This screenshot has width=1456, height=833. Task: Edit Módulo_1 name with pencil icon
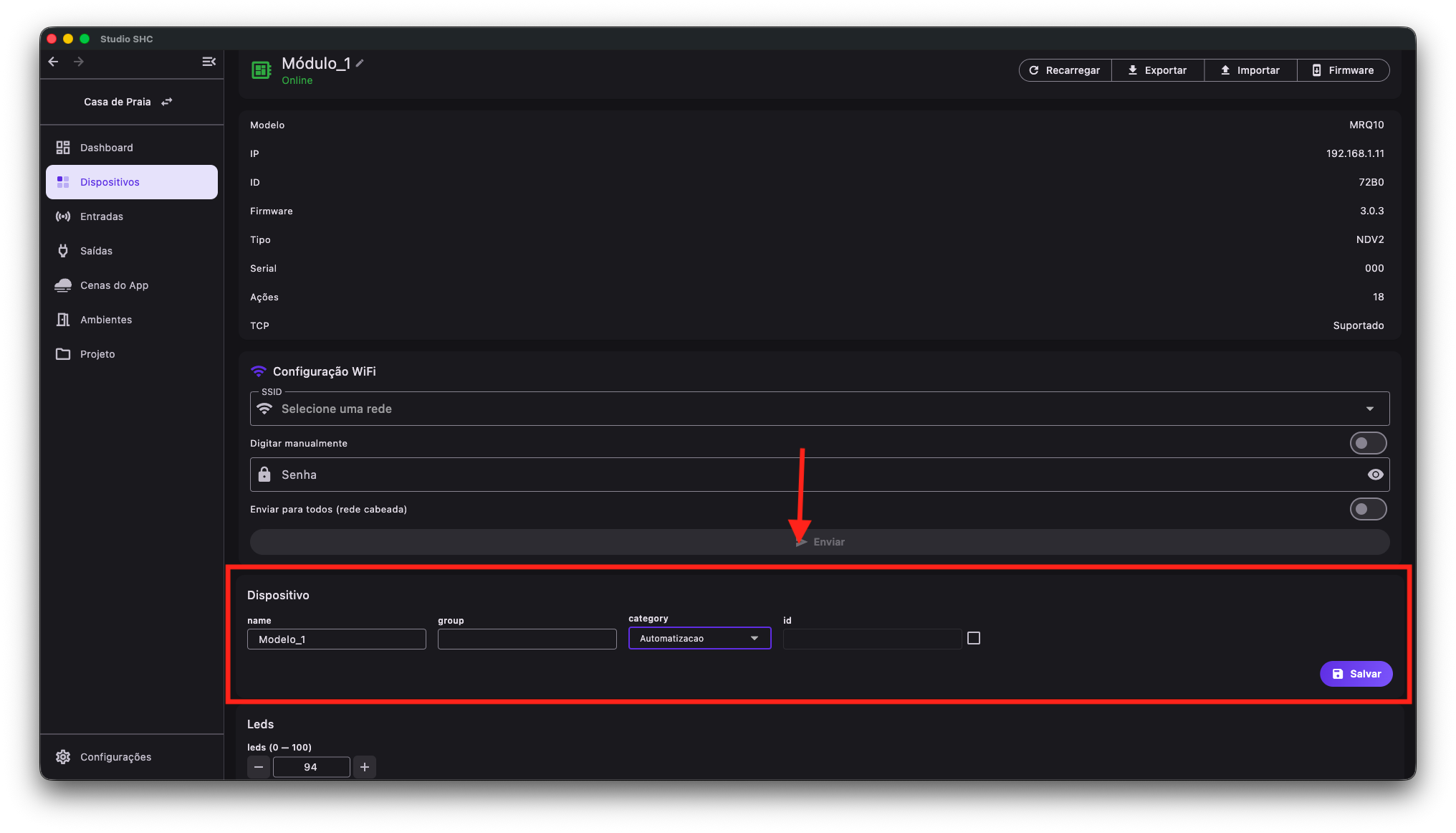(360, 64)
